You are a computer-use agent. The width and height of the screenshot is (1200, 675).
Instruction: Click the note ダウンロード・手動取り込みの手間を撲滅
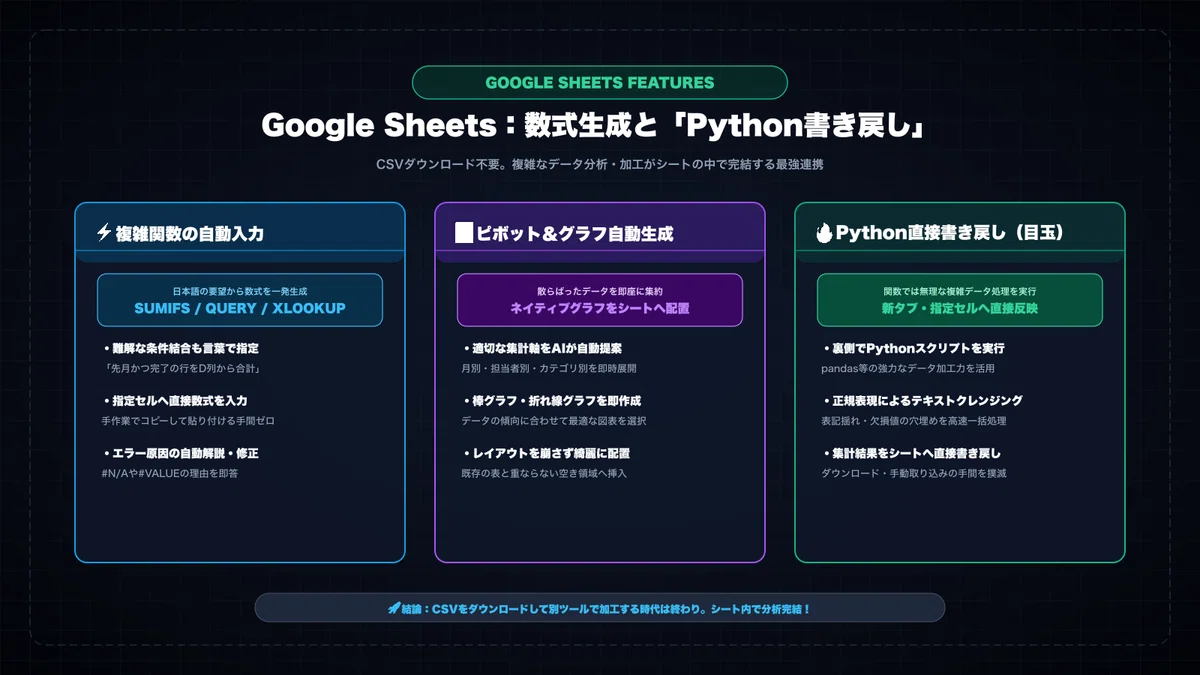tap(914, 473)
